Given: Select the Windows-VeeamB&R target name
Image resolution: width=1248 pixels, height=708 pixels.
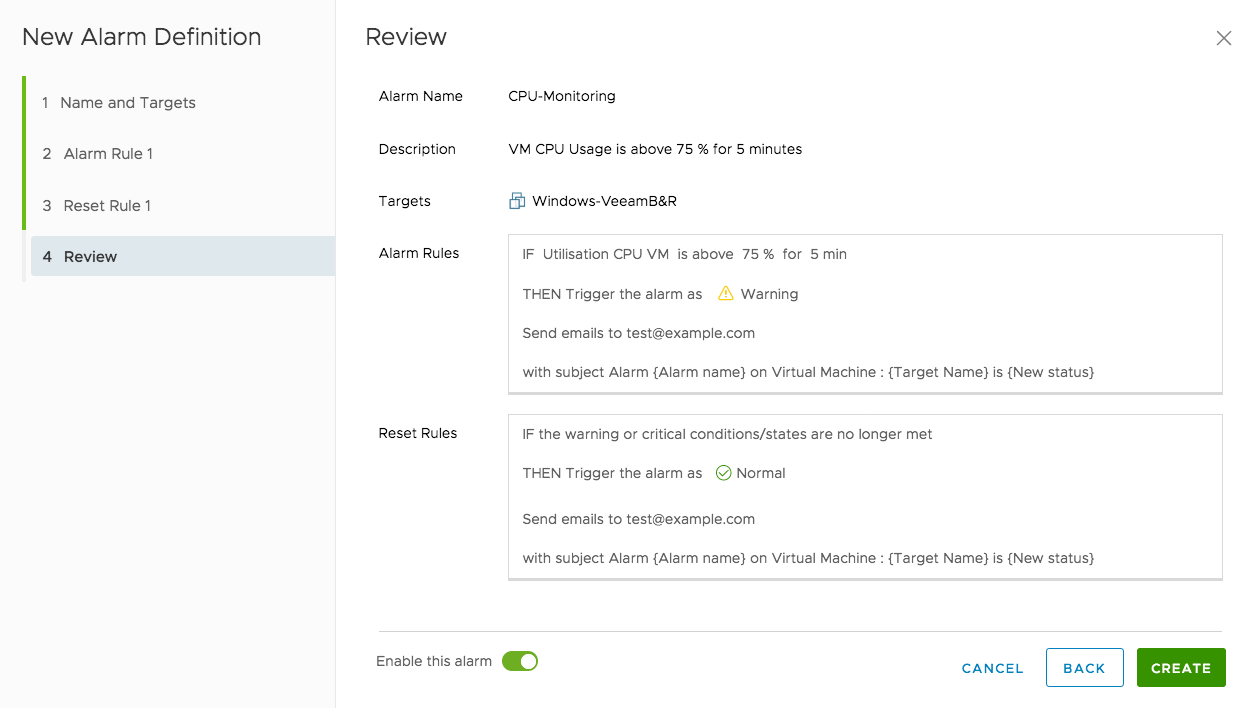Looking at the screenshot, I should tap(604, 201).
